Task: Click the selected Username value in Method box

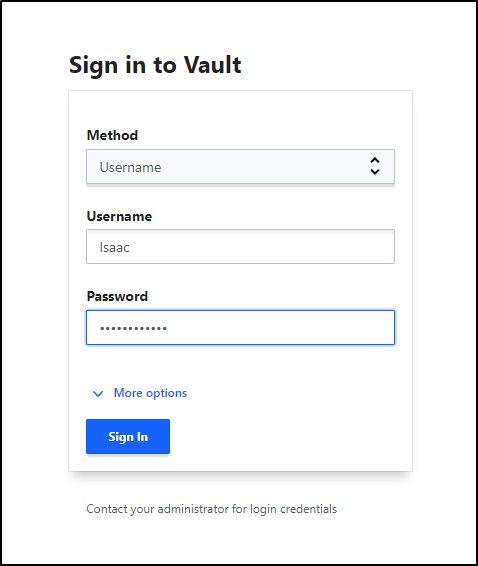Action: click(x=130, y=167)
